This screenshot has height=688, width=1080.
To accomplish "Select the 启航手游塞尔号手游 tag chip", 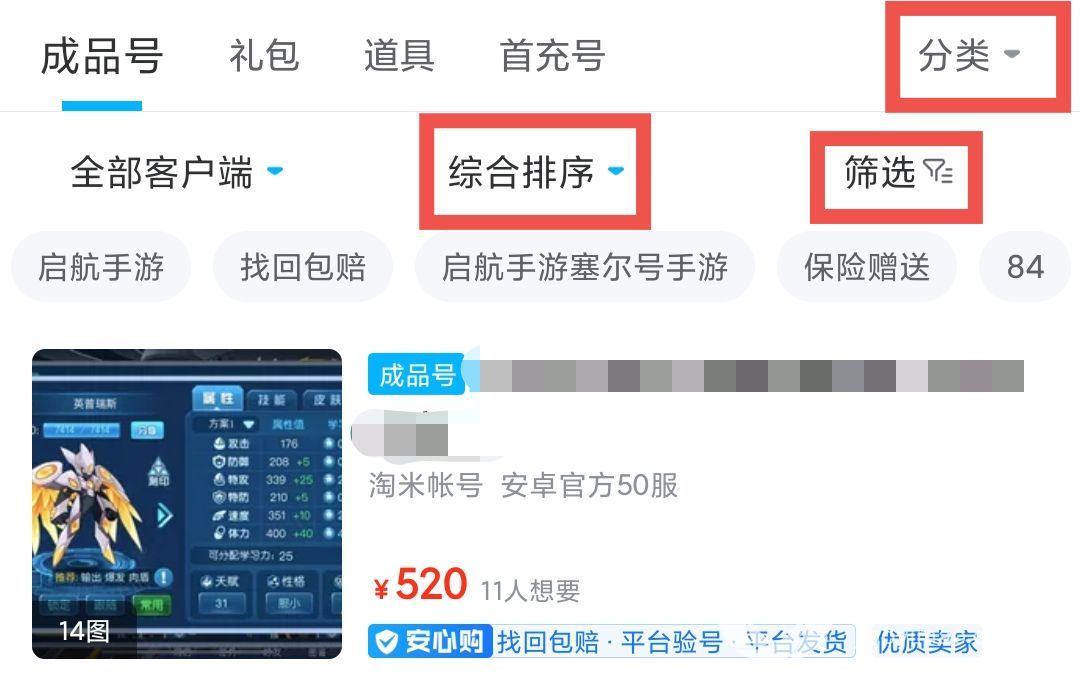I will click(x=585, y=267).
